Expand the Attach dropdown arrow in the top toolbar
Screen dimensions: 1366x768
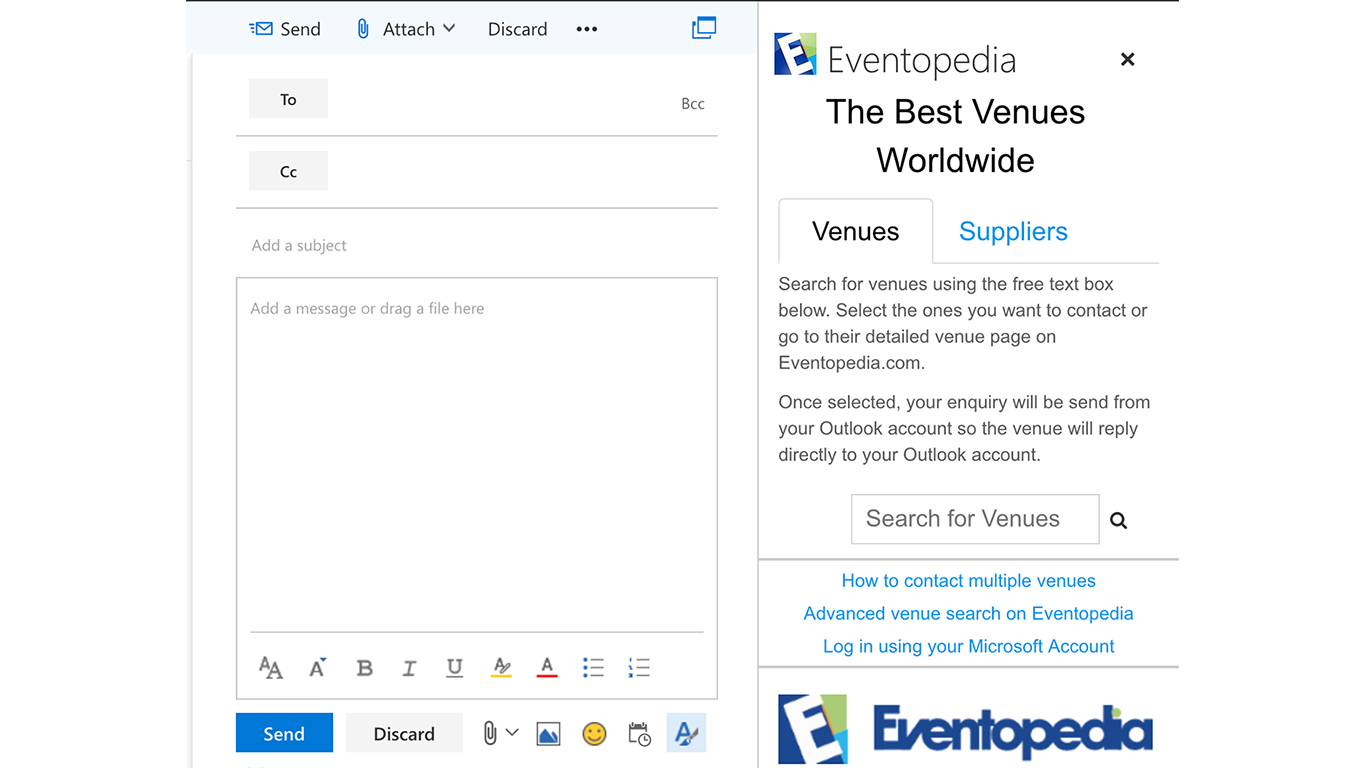pyautogui.click(x=449, y=28)
